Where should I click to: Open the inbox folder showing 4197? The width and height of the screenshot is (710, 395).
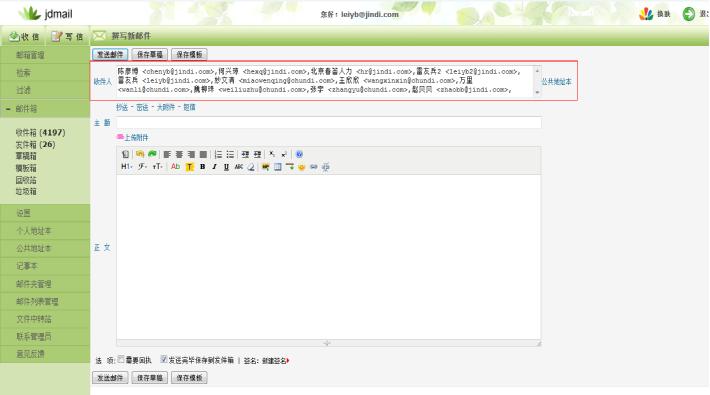[40, 133]
